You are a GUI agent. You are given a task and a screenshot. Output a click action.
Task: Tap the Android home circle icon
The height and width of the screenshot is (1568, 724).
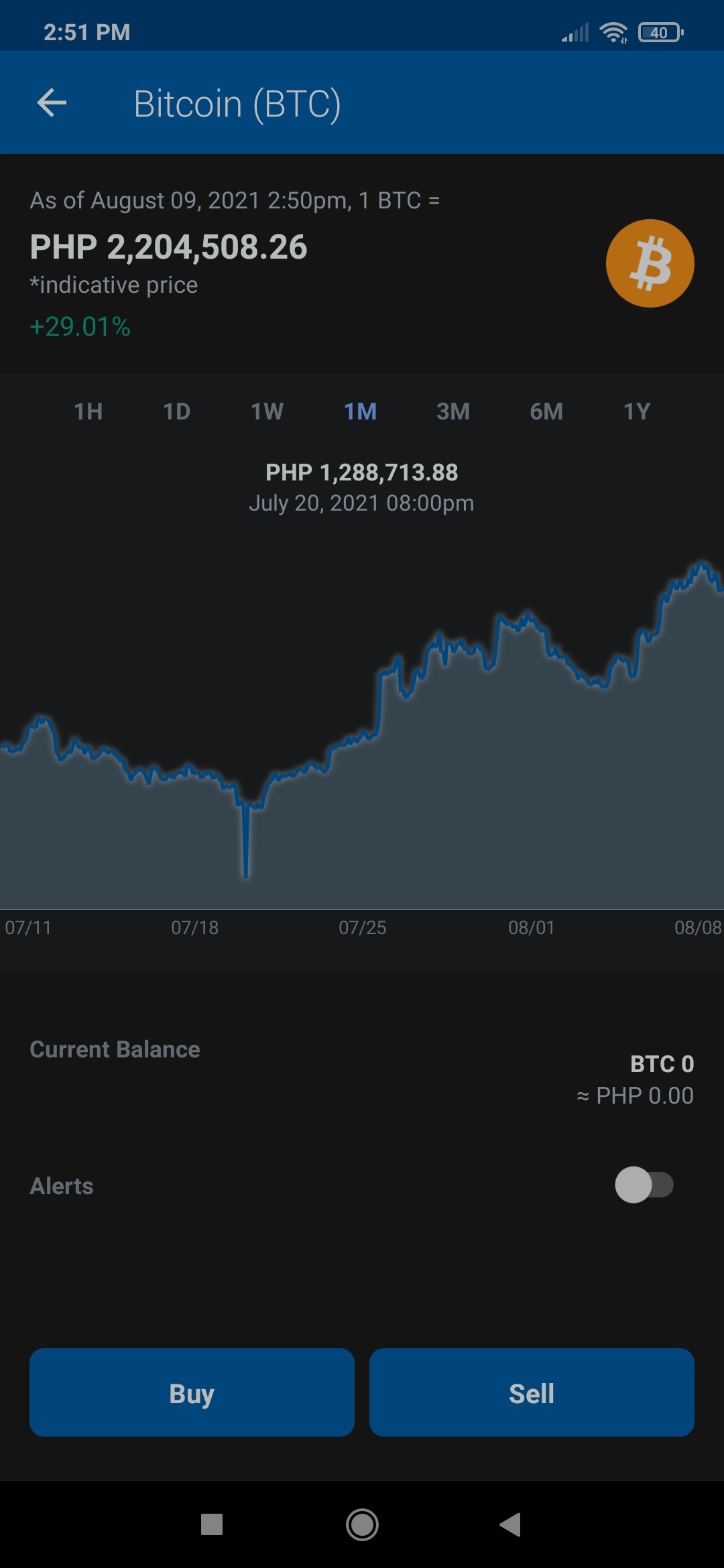(x=362, y=1524)
